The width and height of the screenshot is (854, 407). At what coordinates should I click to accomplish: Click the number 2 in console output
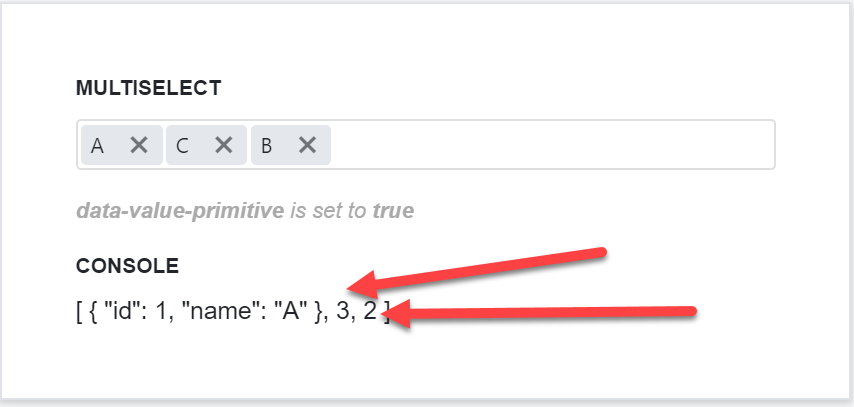370,313
